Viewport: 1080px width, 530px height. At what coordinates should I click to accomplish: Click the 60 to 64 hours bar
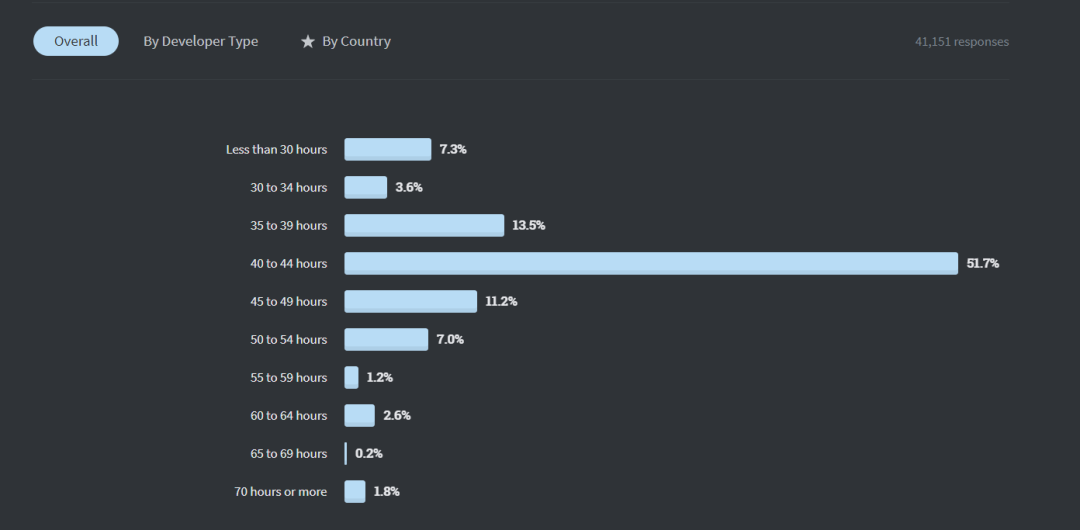pos(360,415)
